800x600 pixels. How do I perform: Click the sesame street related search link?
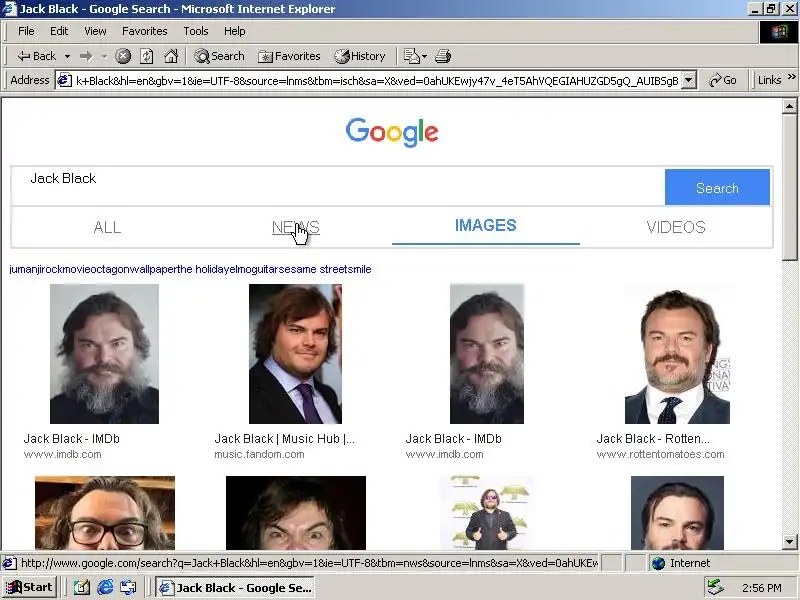tap(313, 269)
